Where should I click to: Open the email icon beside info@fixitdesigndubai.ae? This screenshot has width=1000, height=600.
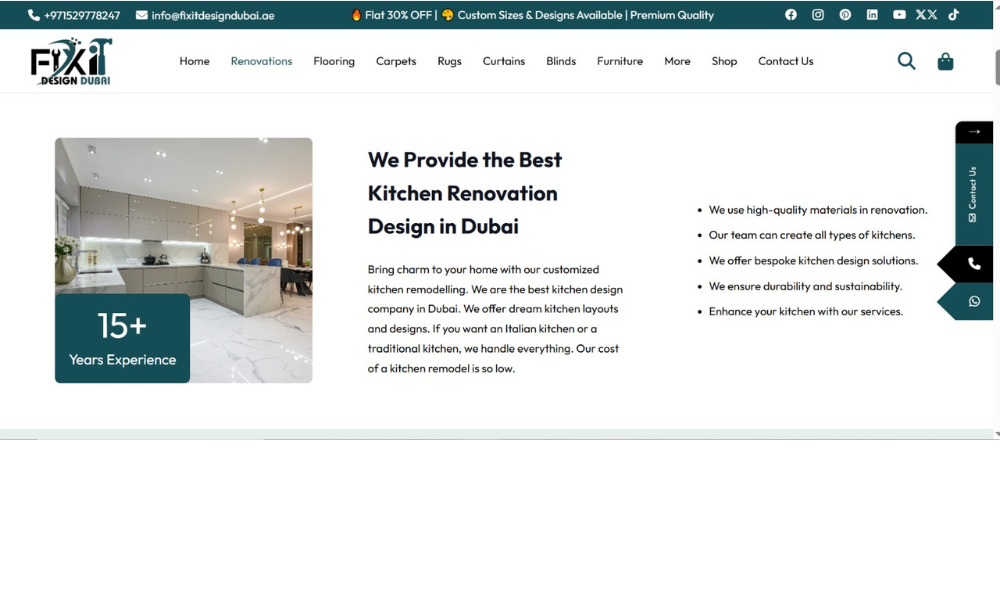(140, 15)
